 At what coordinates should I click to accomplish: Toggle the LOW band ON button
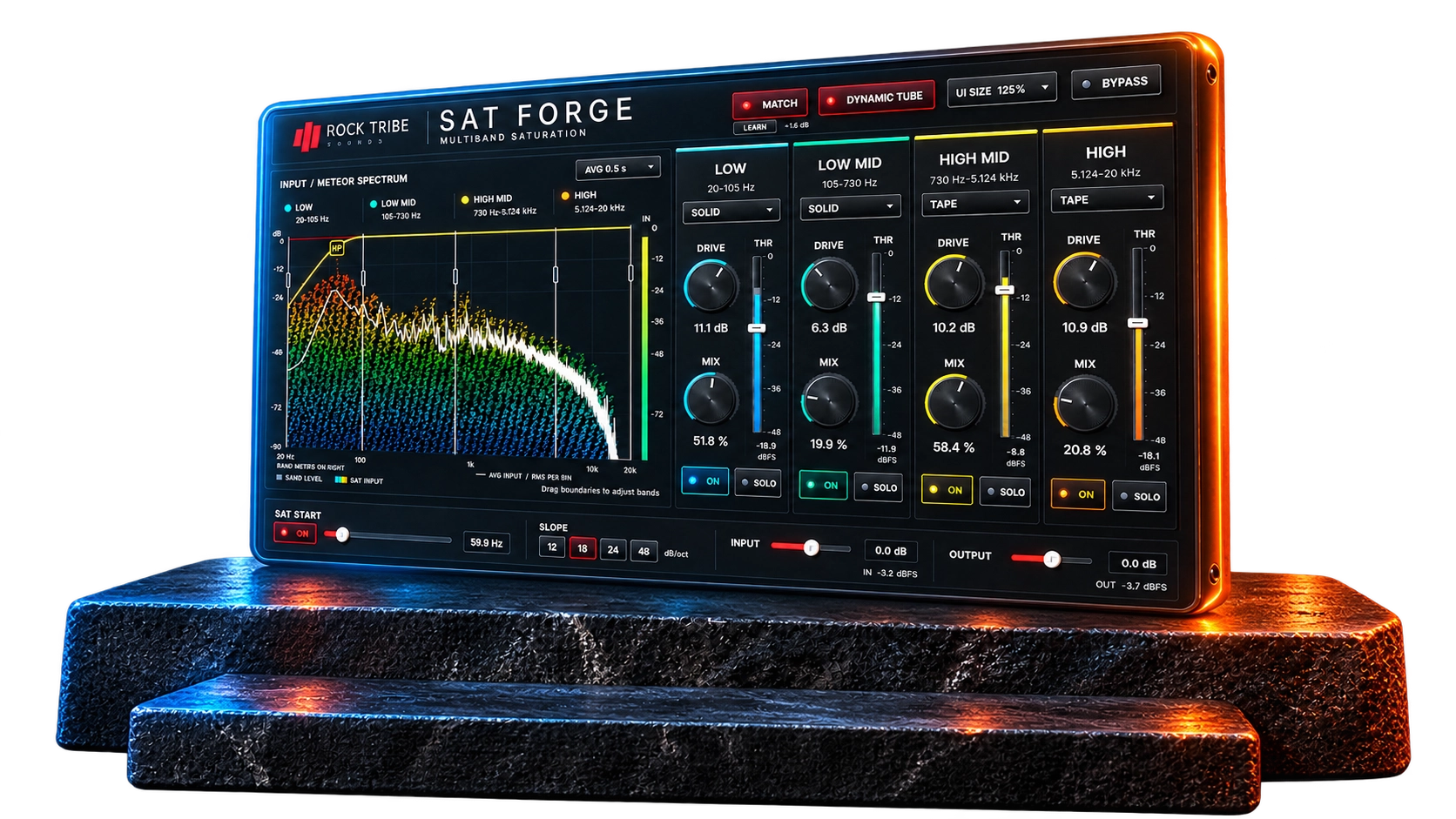click(704, 480)
